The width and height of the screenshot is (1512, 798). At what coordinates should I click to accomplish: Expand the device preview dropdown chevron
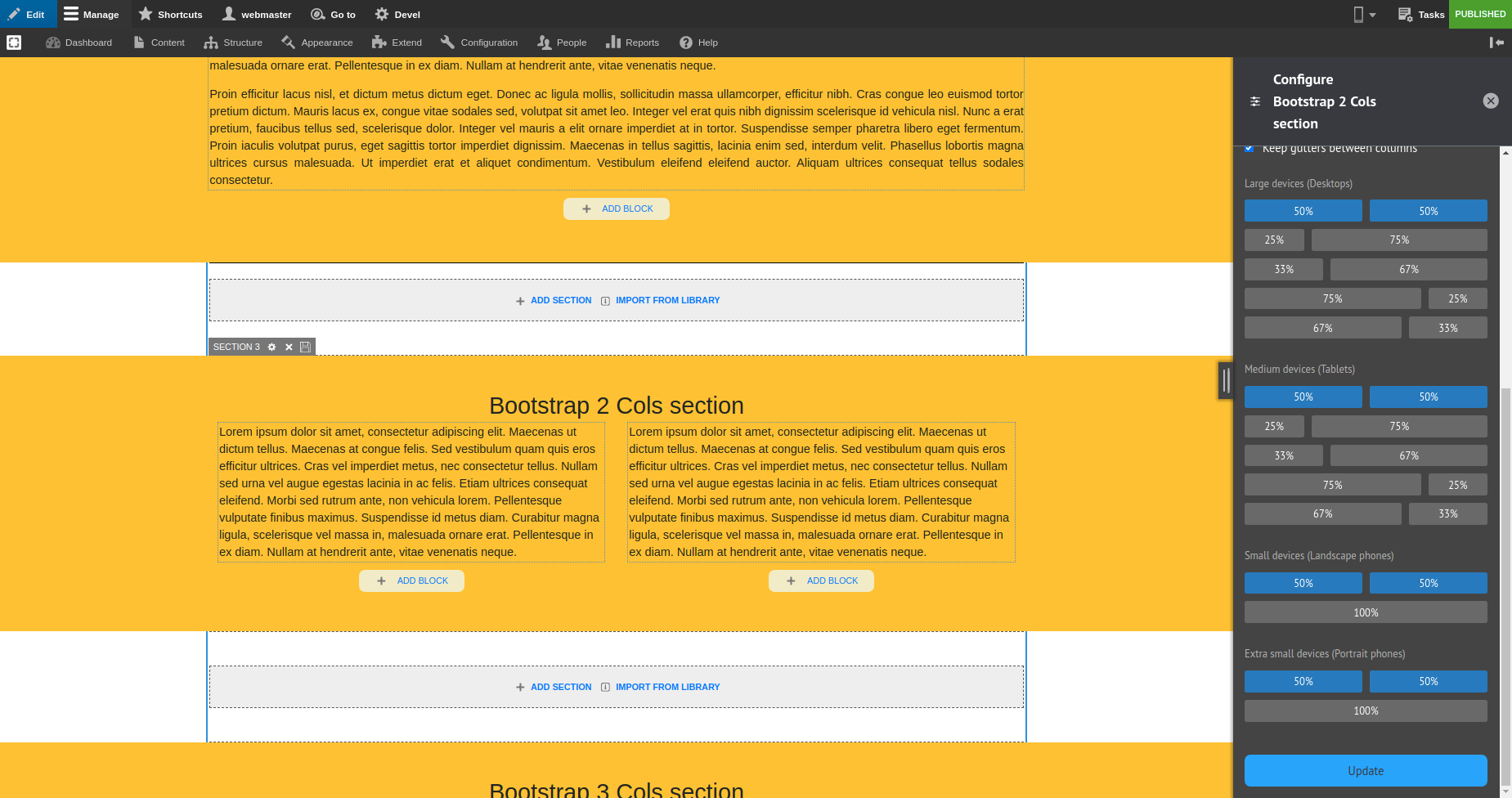[x=1373, y=14]
